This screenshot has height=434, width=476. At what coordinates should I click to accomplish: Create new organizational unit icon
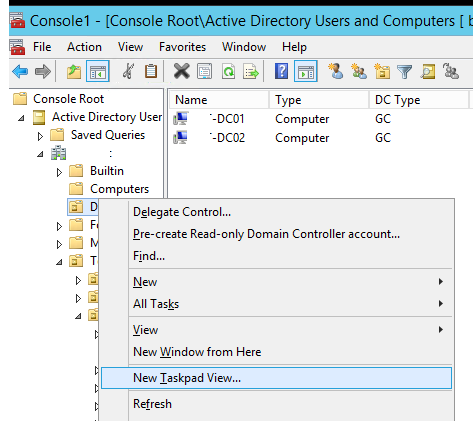tap(382, 71)
